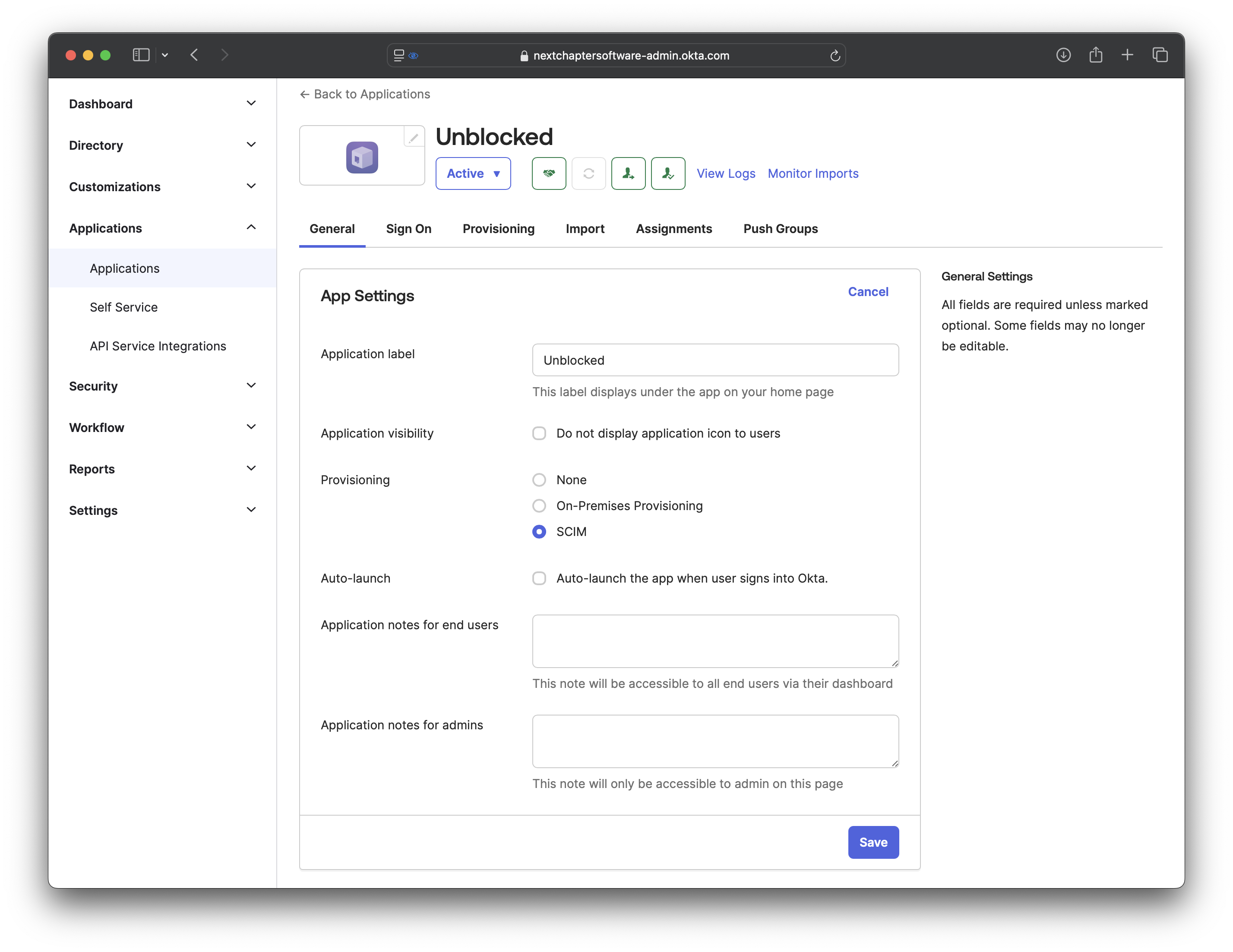Go back with the browser back arrow
Image resolution: width=1233 pixels, height=952 pixels.
[195, 55]
